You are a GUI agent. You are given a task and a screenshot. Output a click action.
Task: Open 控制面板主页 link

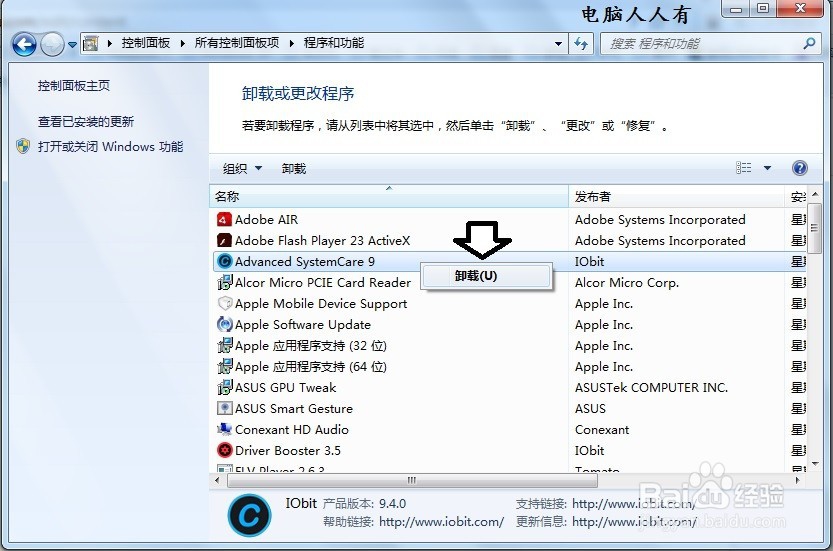[x=74, y=86]
